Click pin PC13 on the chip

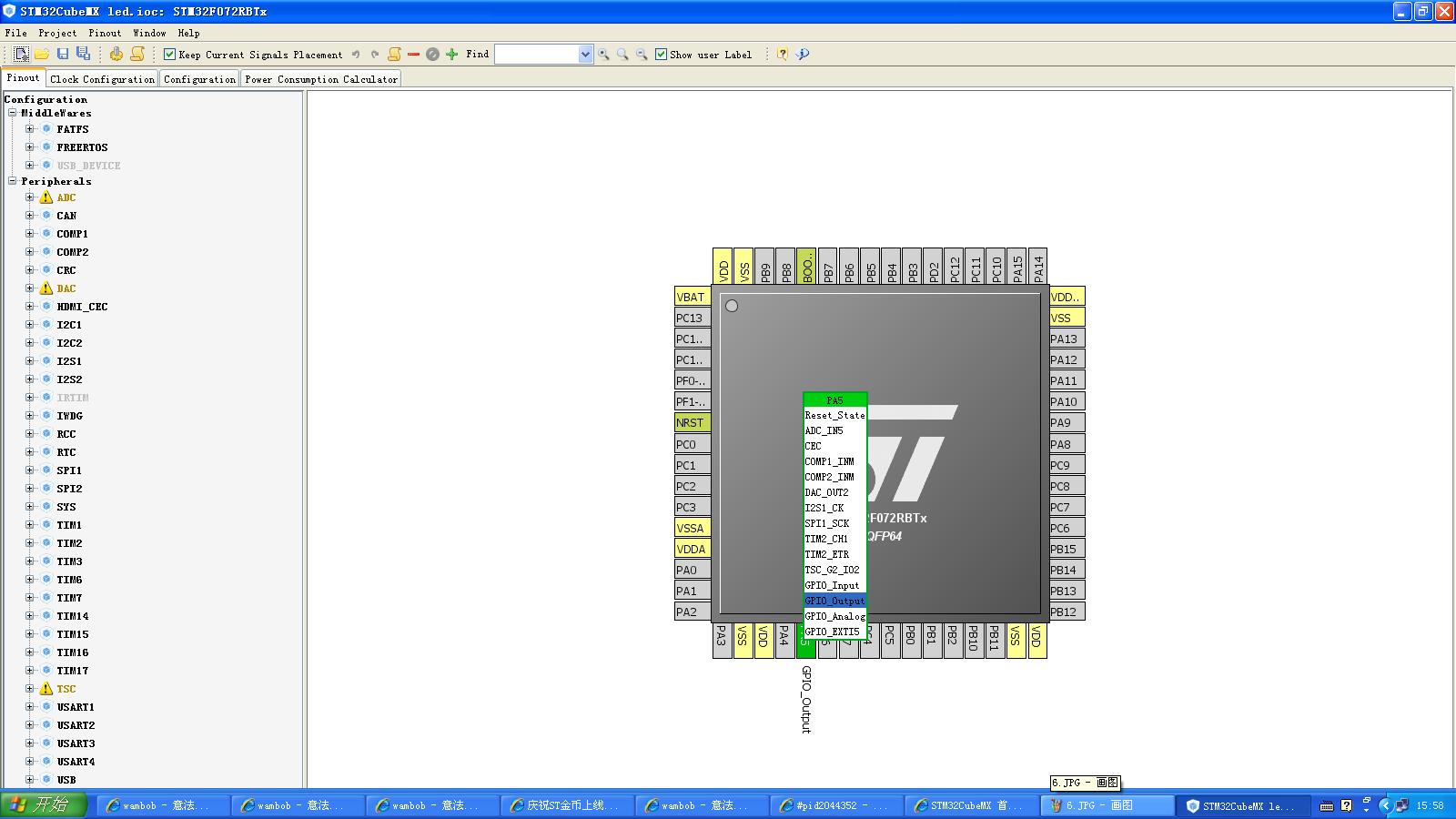tap(692, 318)
